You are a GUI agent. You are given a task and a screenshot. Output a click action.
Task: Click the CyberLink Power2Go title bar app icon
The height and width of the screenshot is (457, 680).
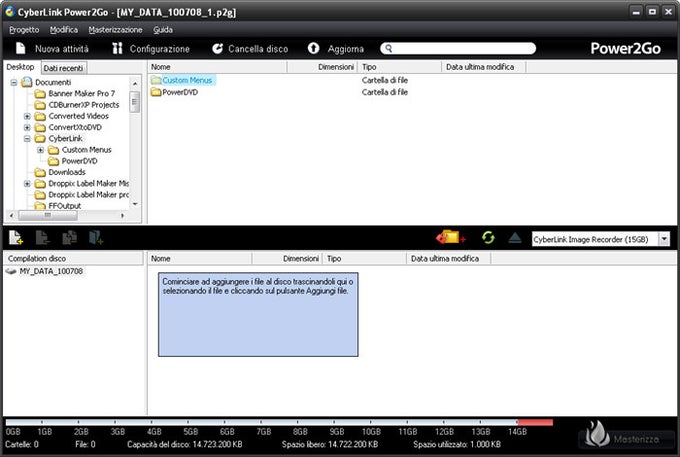(10, 12)
